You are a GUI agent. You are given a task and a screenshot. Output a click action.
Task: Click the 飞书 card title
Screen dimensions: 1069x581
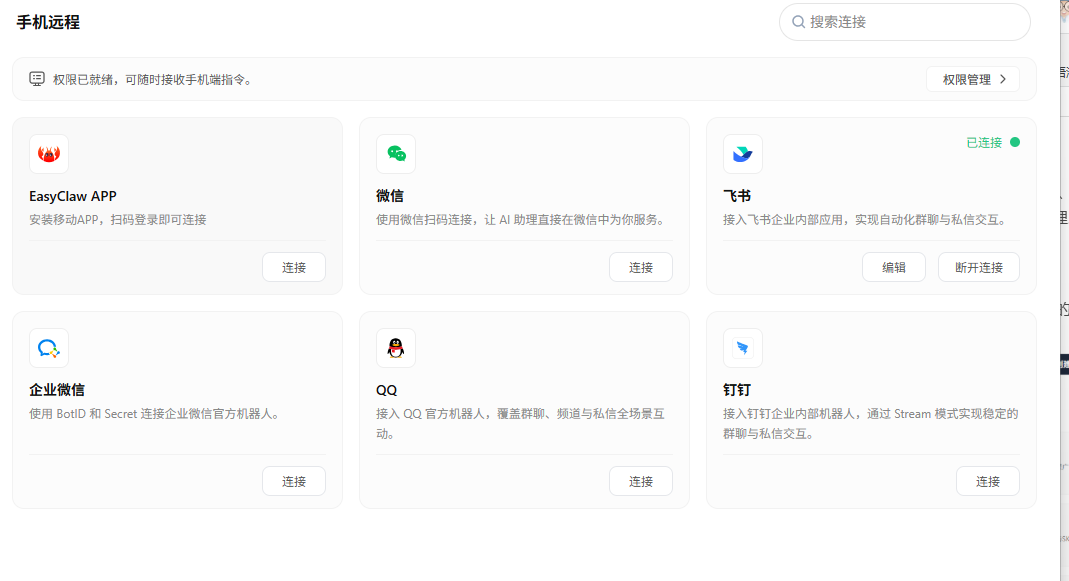[x=737, y=196]
